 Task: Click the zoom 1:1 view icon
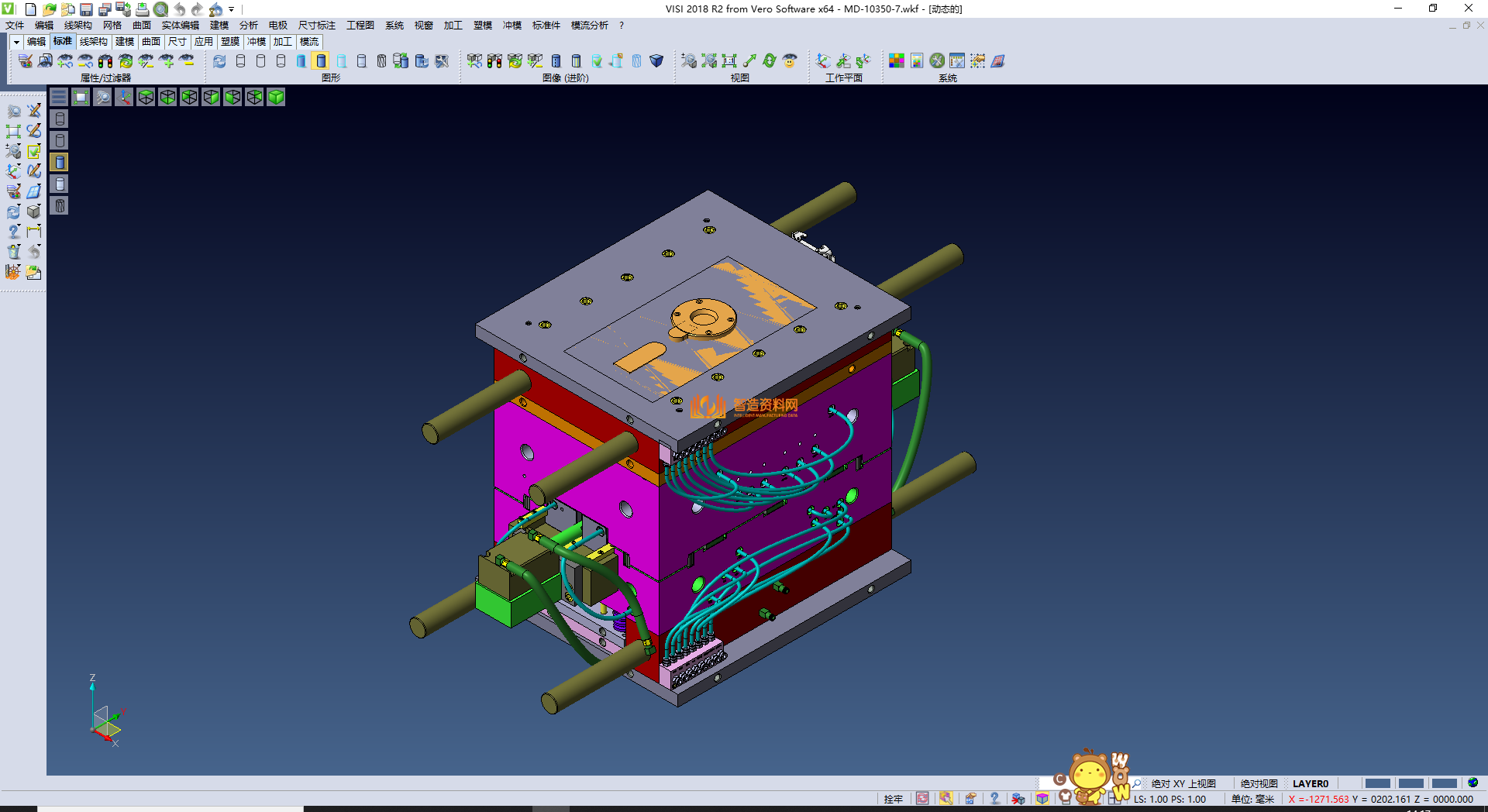(x=729, y=61)
